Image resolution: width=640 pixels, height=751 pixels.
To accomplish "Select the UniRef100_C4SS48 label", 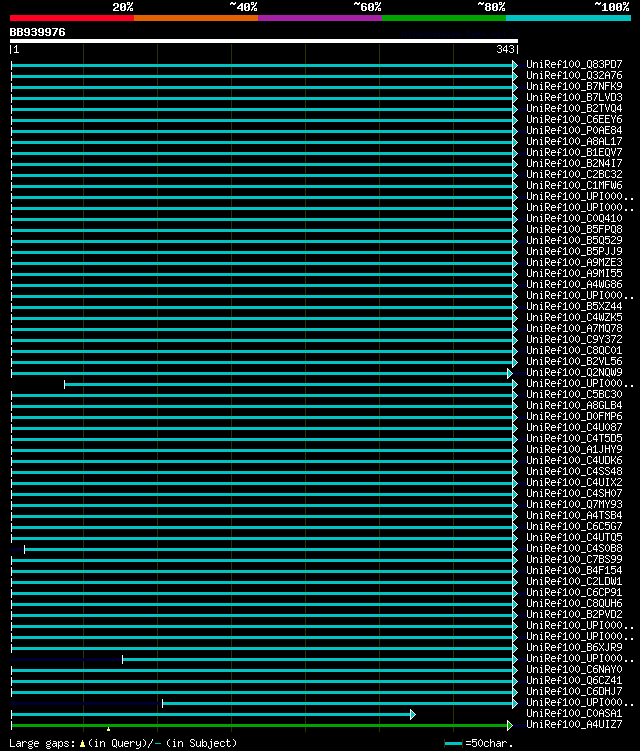I will [574, 472].
